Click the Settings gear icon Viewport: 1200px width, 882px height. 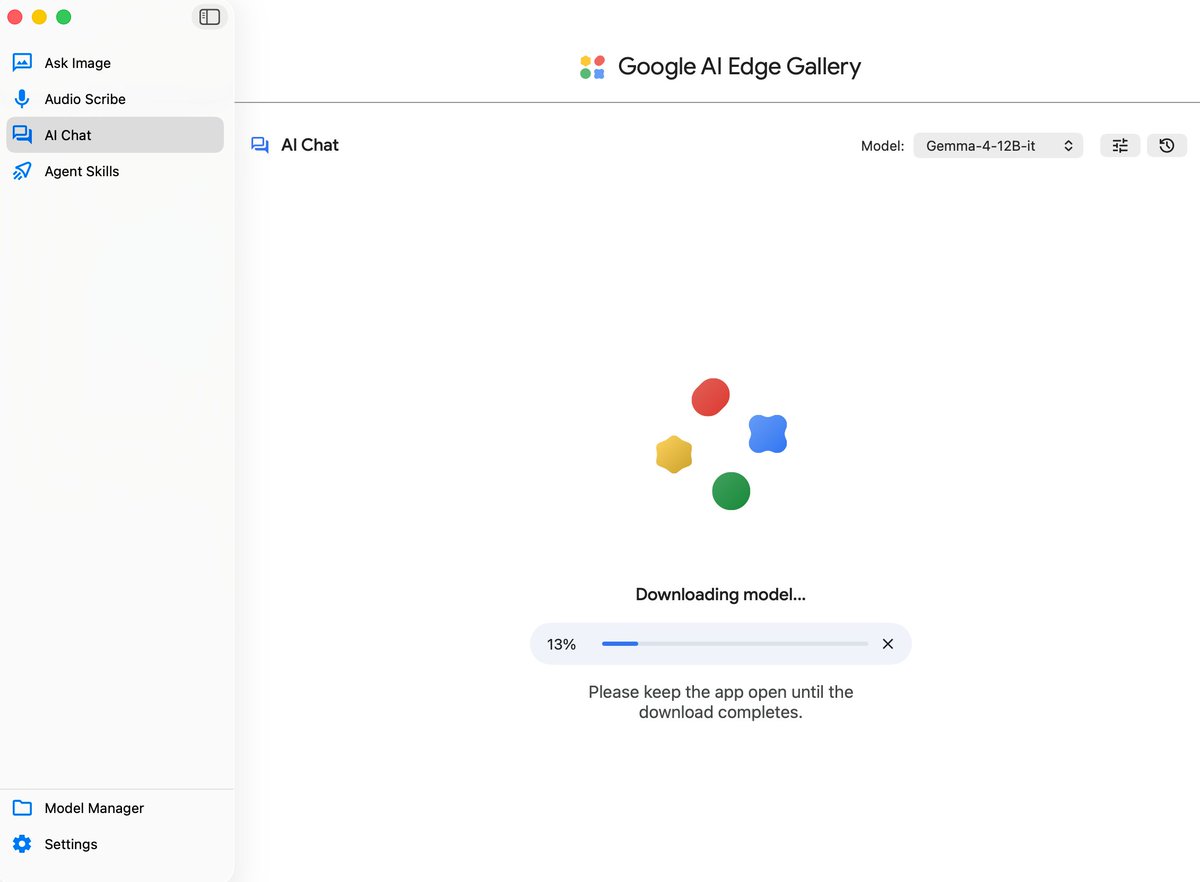point(22,844)
